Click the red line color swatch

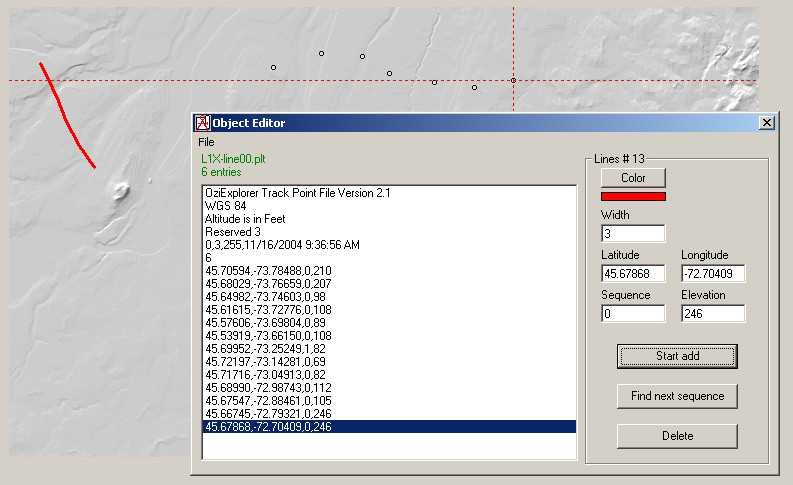tap(633, 196)
